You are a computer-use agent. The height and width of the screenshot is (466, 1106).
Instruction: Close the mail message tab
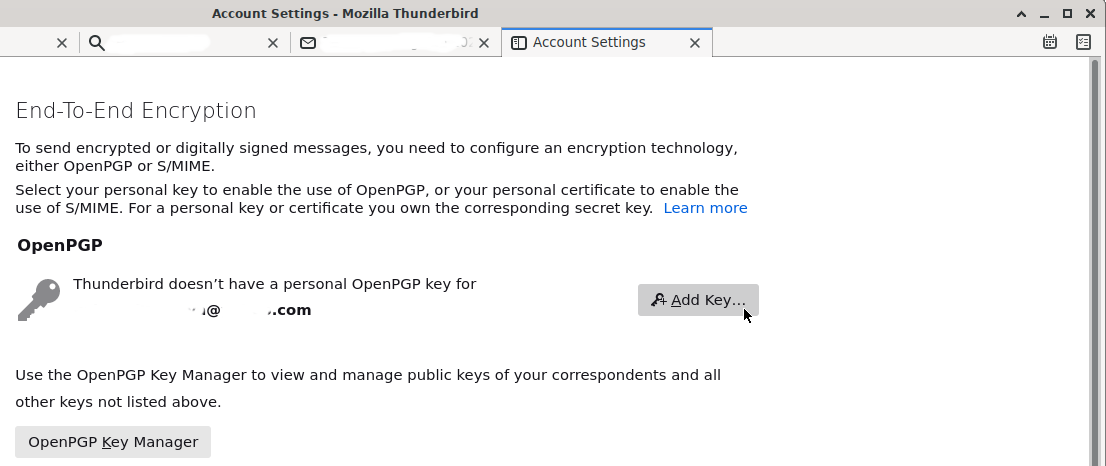(x=484, y=43)
